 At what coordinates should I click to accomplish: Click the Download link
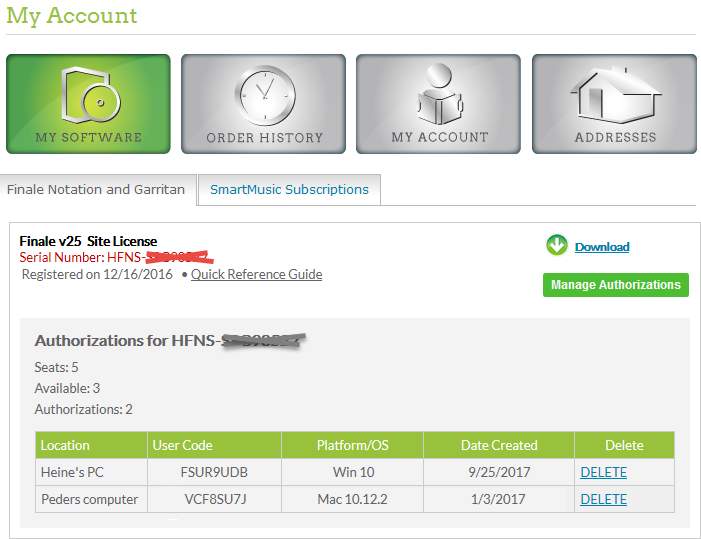pyautogui.click(x=602, y=247)
